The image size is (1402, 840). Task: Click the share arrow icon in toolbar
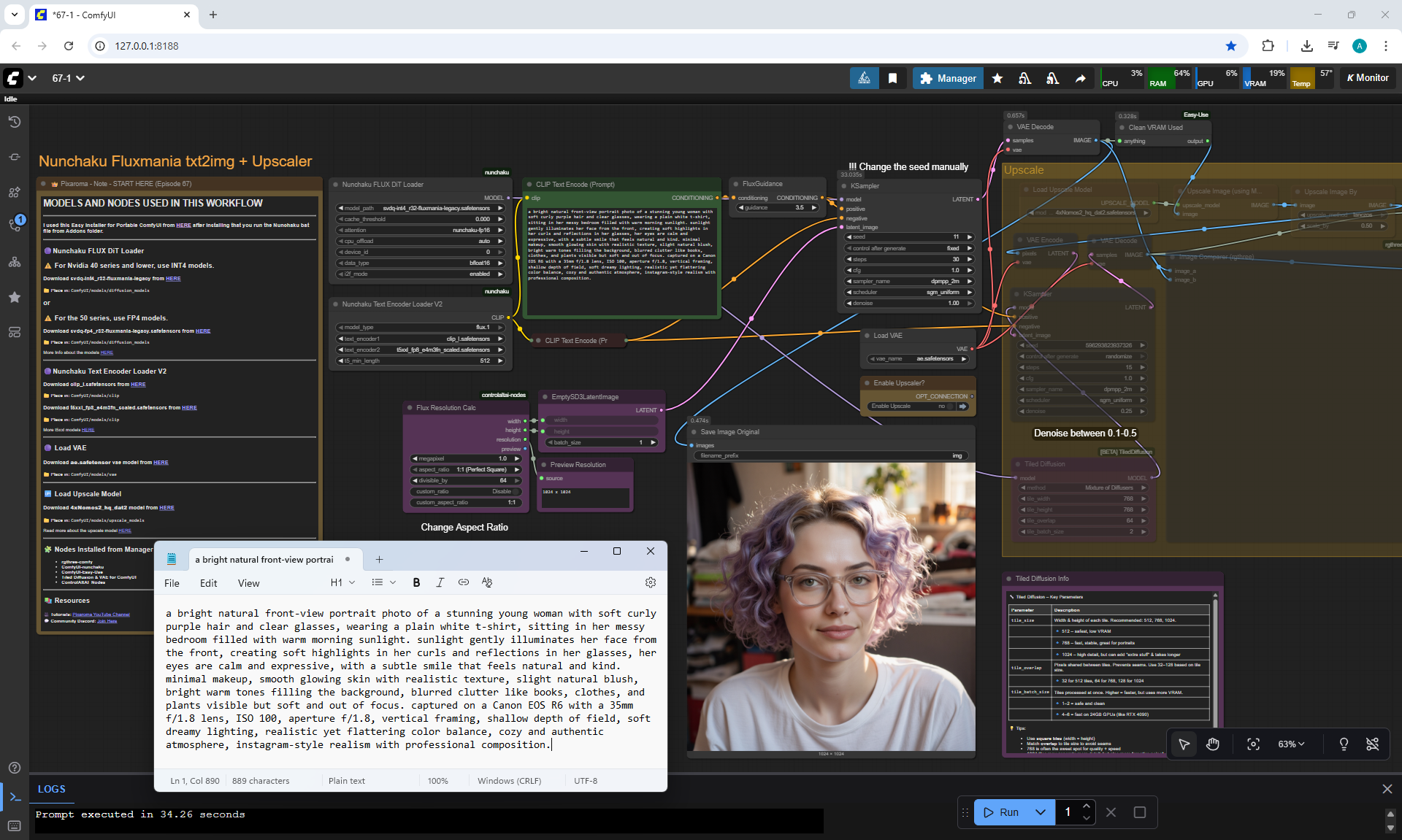click(1080, 78)
